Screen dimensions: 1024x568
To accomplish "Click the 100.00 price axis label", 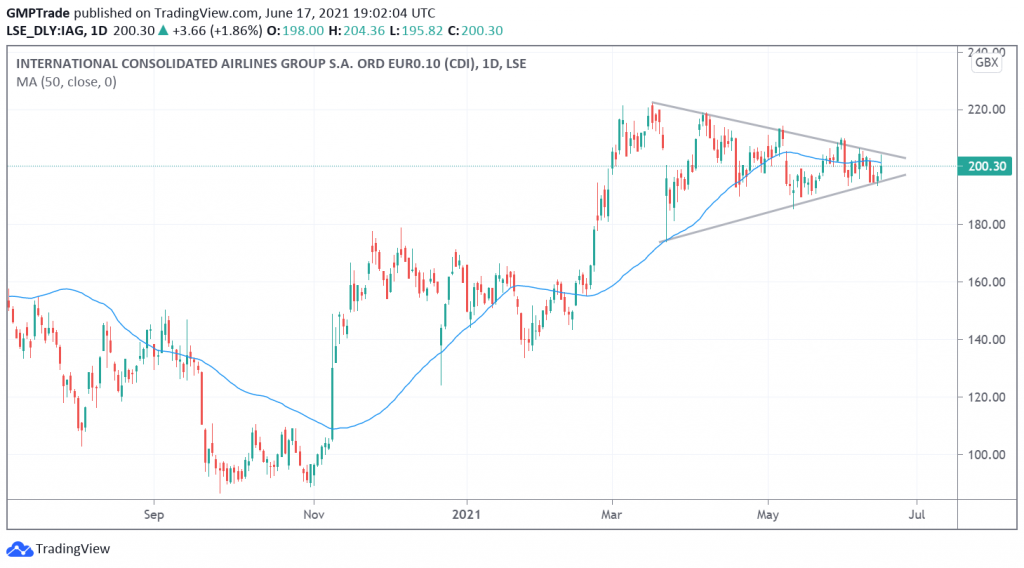I will pos(986,454).
